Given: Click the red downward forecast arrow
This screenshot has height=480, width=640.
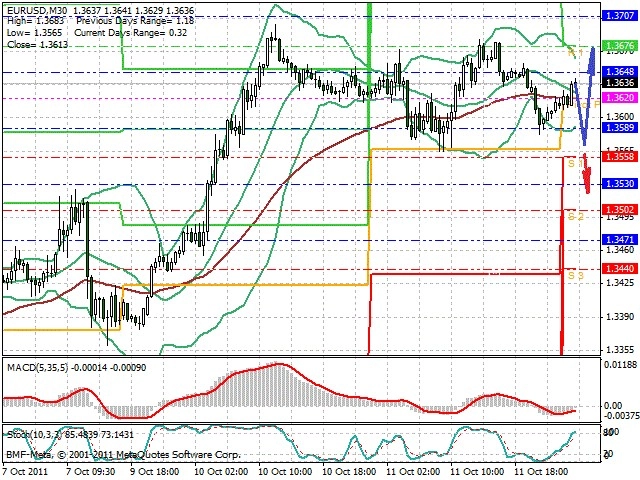Looking at the screenshot, I should 587,173.
